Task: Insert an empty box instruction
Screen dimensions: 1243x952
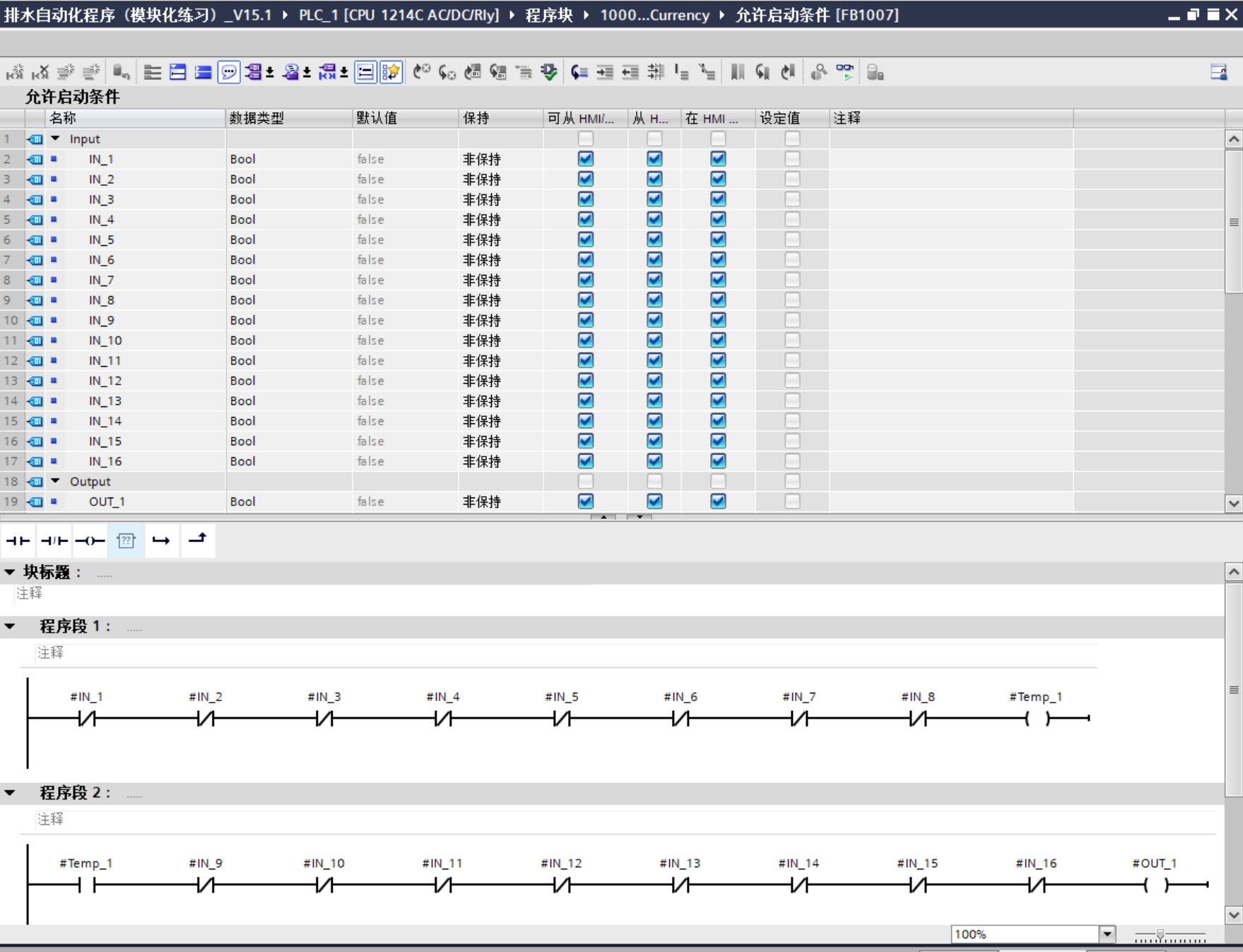Action: click(126, 541)
